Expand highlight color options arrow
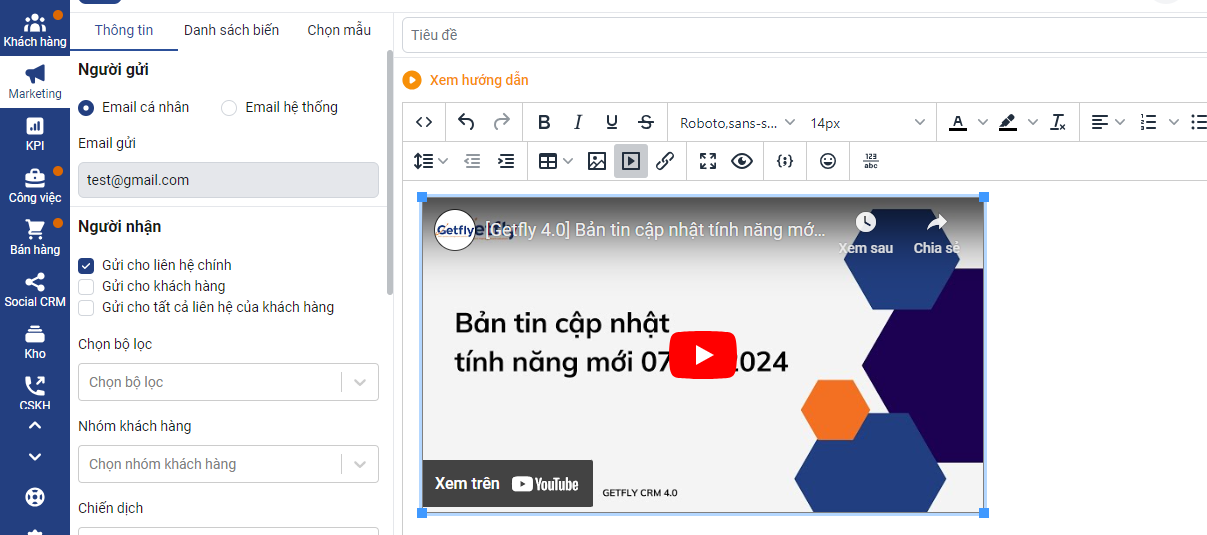 coord(1033,122)
